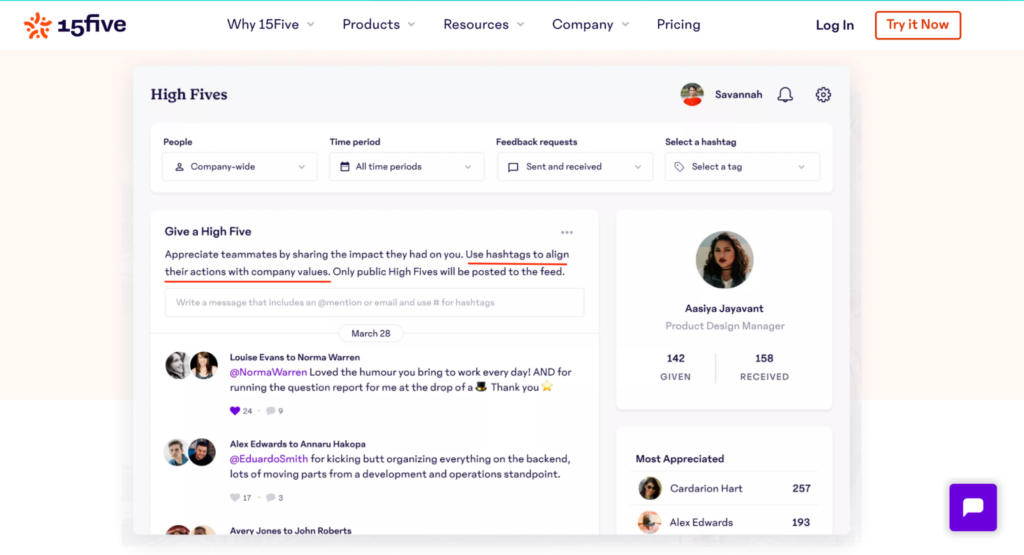
Task: Click Louise Evans and Norma Warren avatars
Action: (191, 365)
